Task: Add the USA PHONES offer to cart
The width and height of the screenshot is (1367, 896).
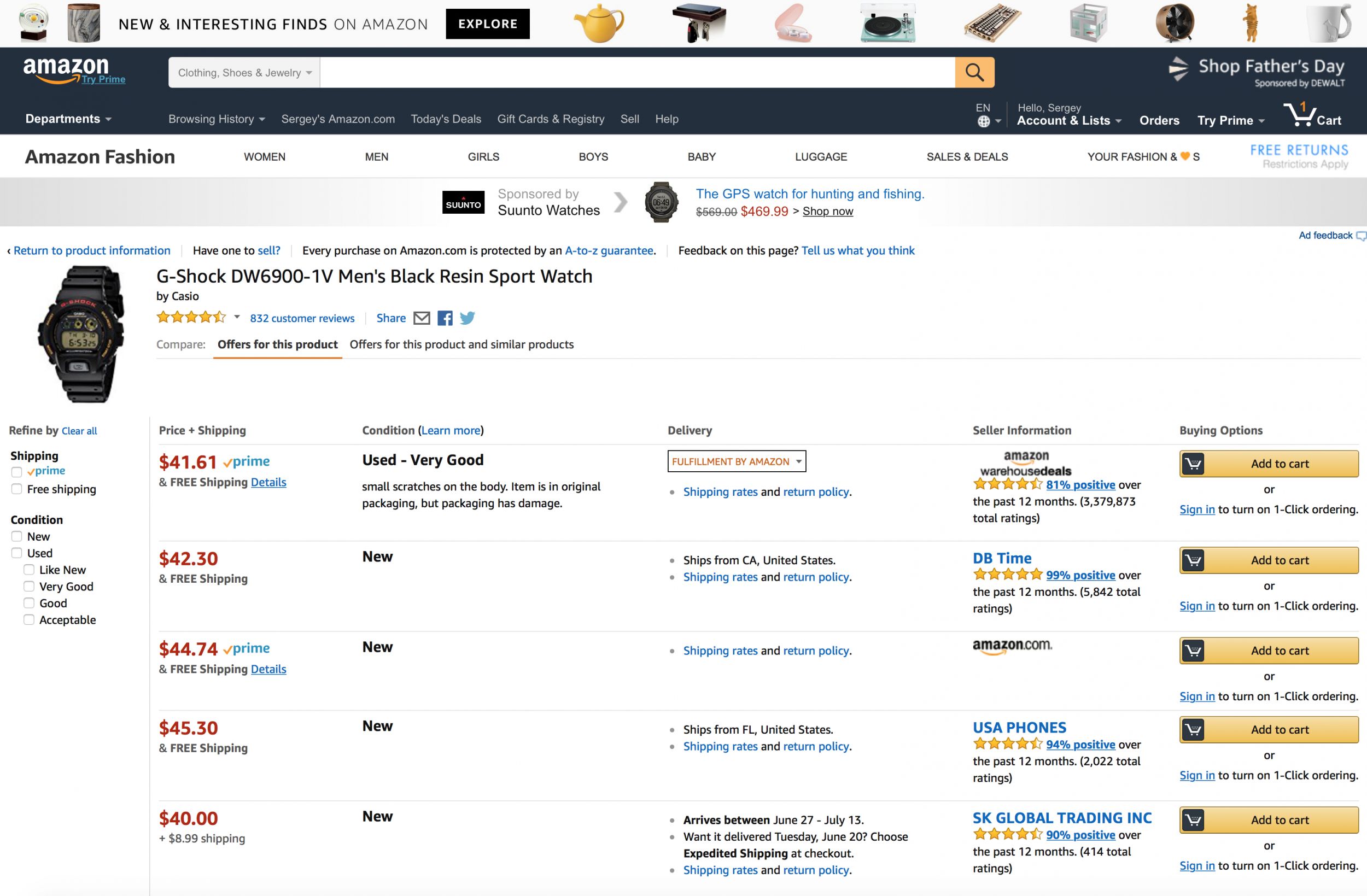Action: tap(1269, 729)
